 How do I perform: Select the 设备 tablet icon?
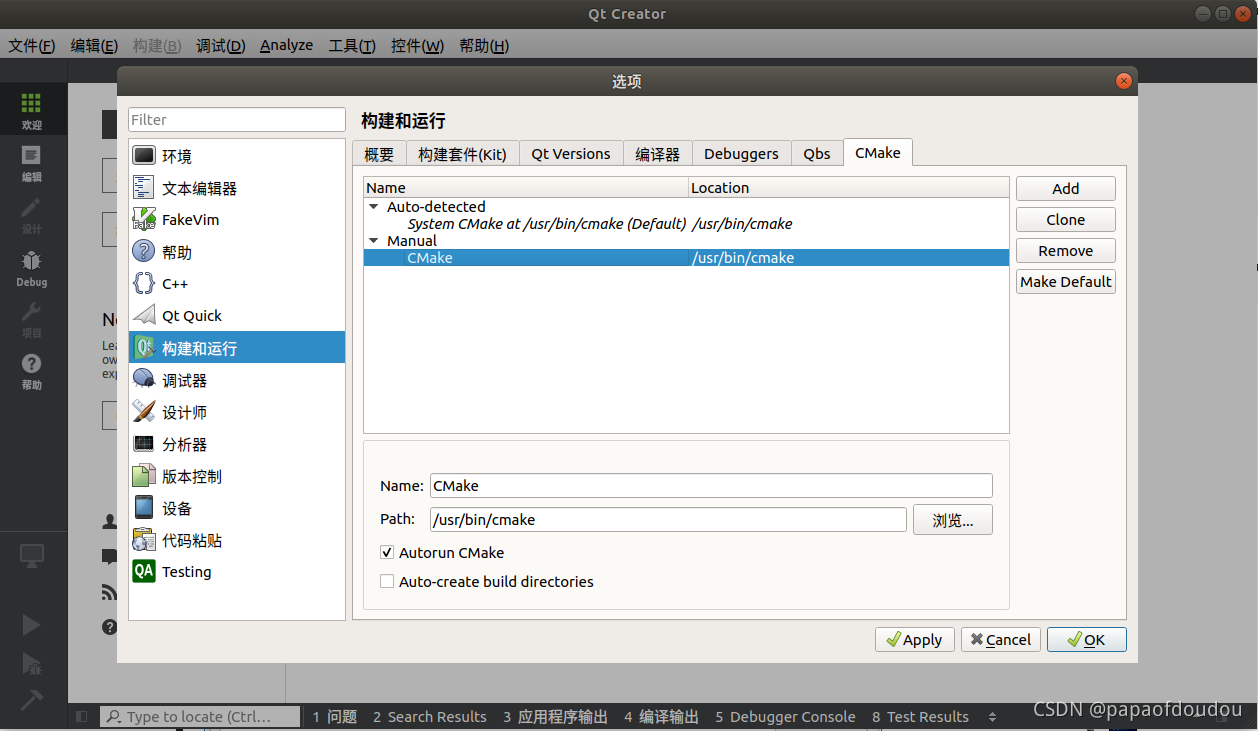145,508
